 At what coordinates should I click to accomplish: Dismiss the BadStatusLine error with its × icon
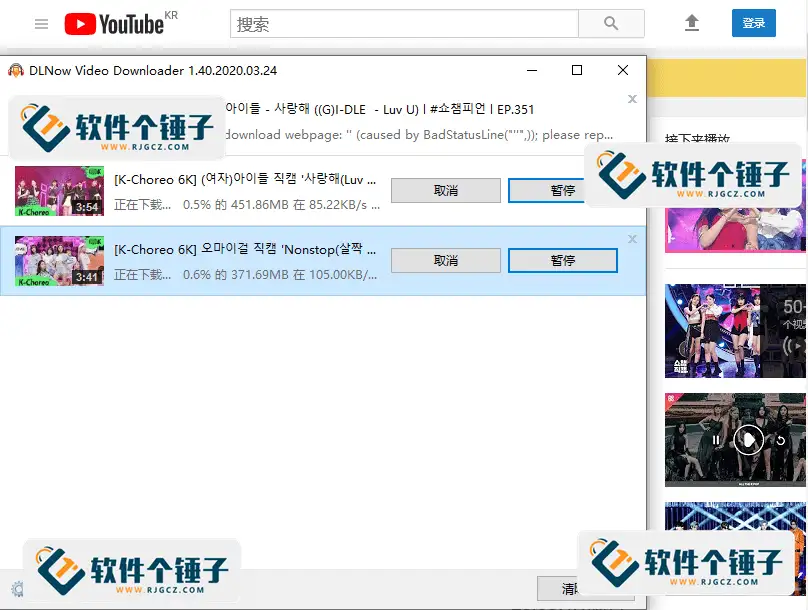pyautogui.click(x=631, y=99)
